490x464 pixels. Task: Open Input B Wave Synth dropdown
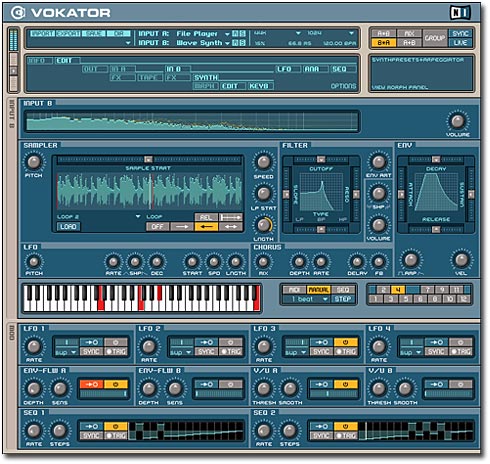(x=227, y=43)
